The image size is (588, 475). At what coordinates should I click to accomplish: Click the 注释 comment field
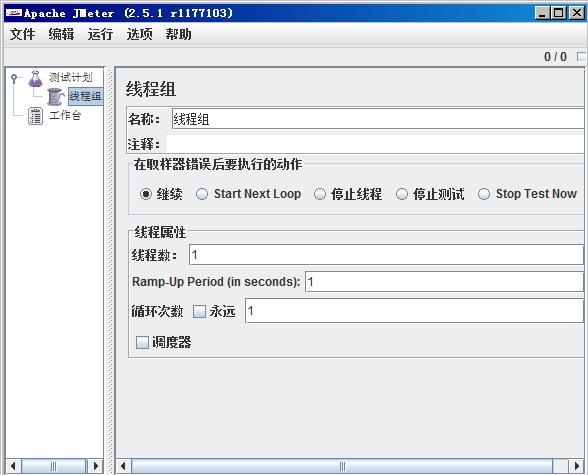point(375,144)
